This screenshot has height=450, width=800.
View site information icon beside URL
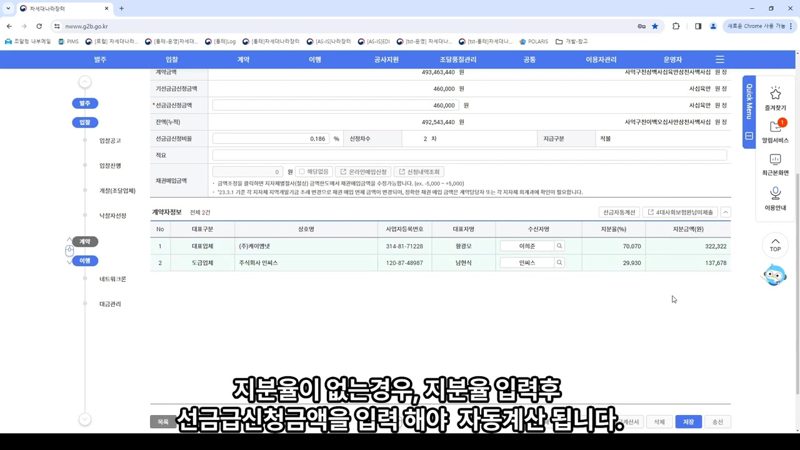point(57,26)
